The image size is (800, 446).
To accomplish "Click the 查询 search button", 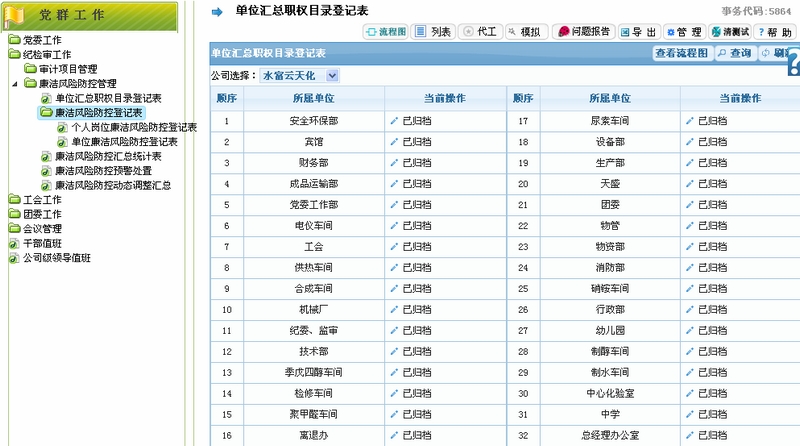I will [x=735, y=53].
